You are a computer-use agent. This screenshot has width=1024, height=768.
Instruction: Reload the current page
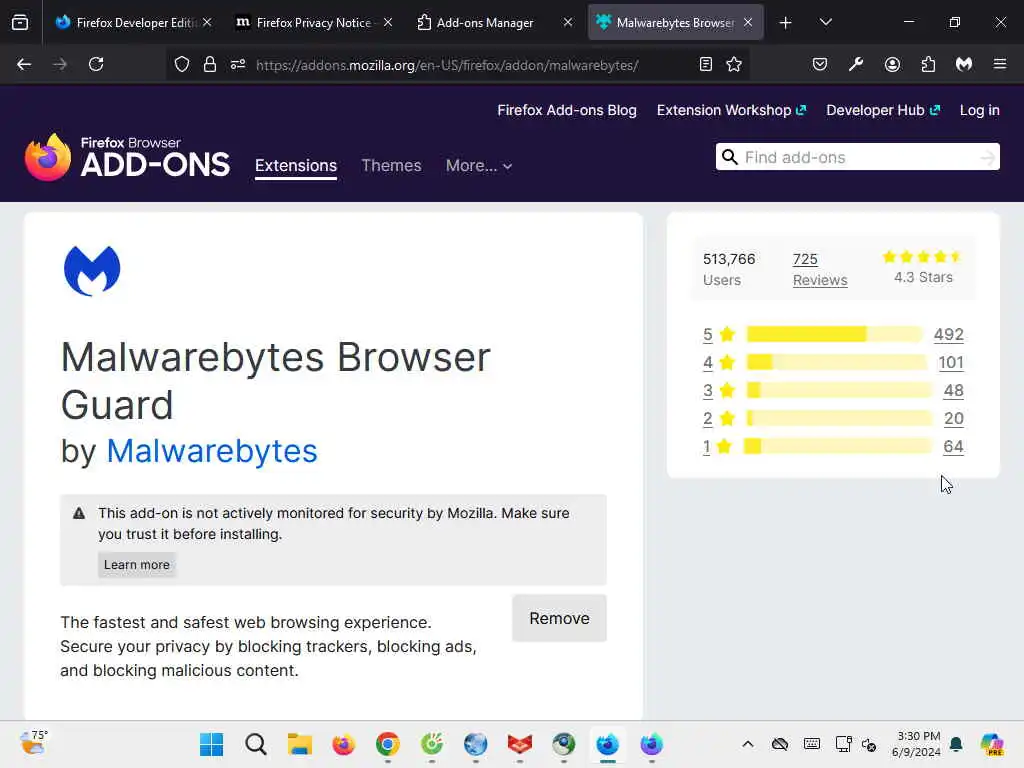[96, 64]
